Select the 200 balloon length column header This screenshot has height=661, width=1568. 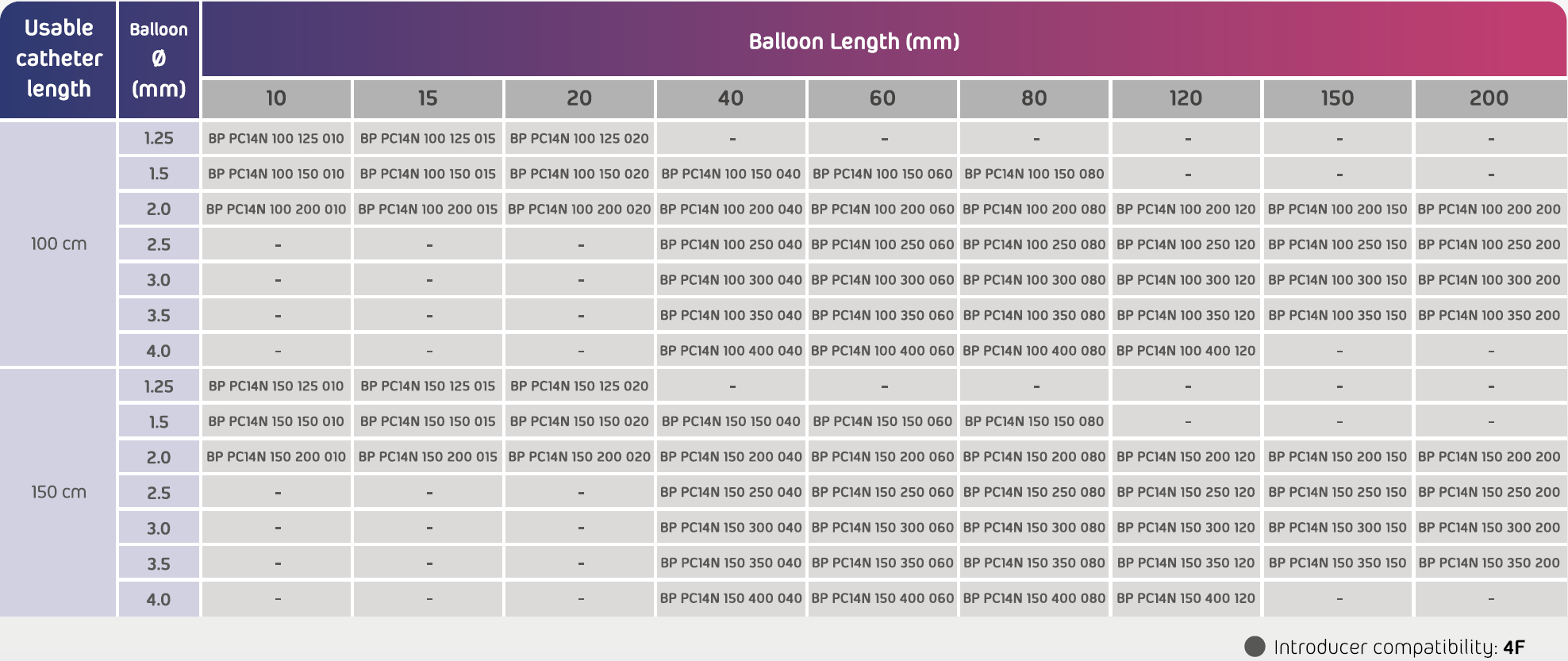point(1489,98)
